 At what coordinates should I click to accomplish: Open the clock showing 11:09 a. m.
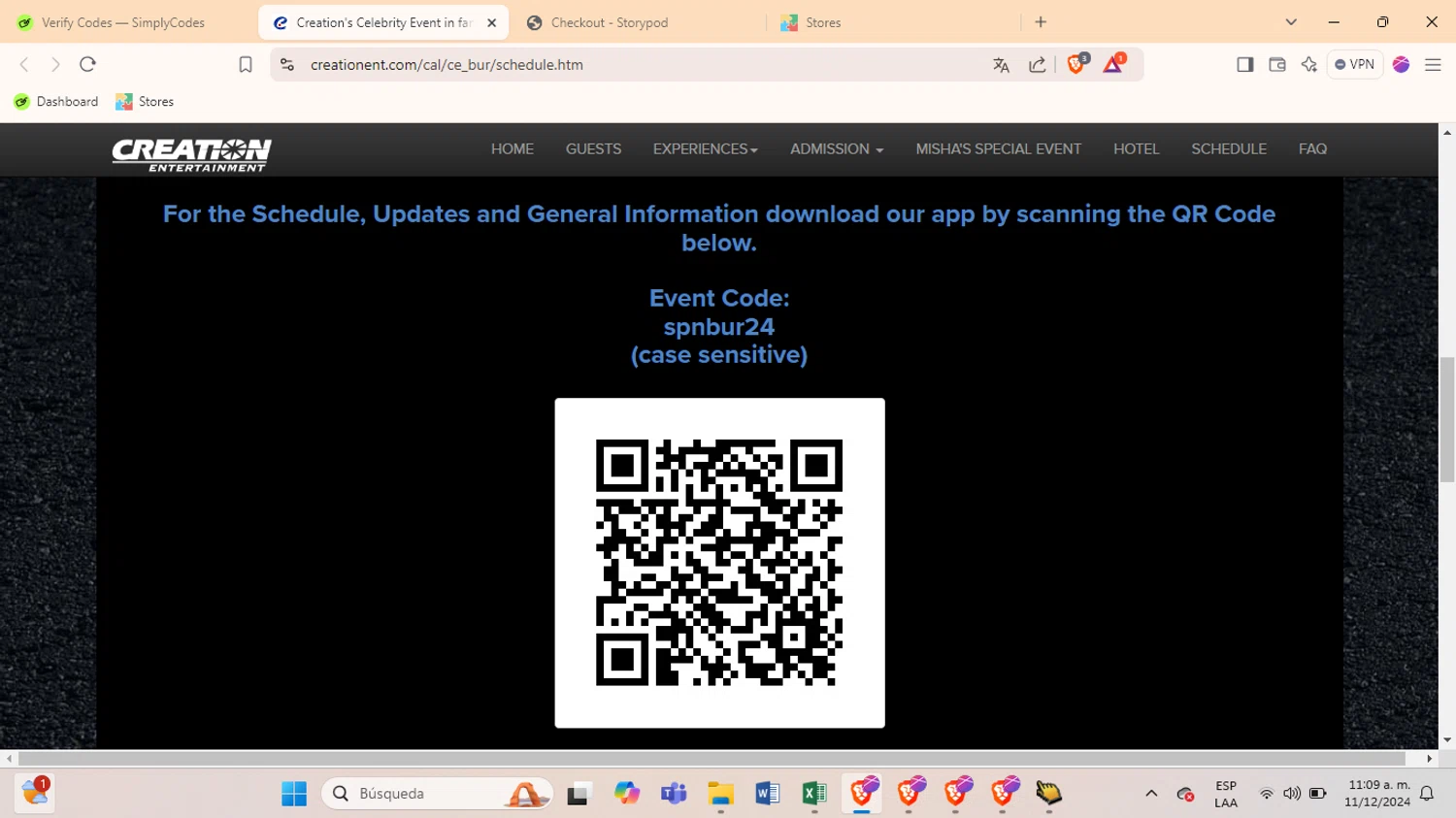pos(1378,794)
